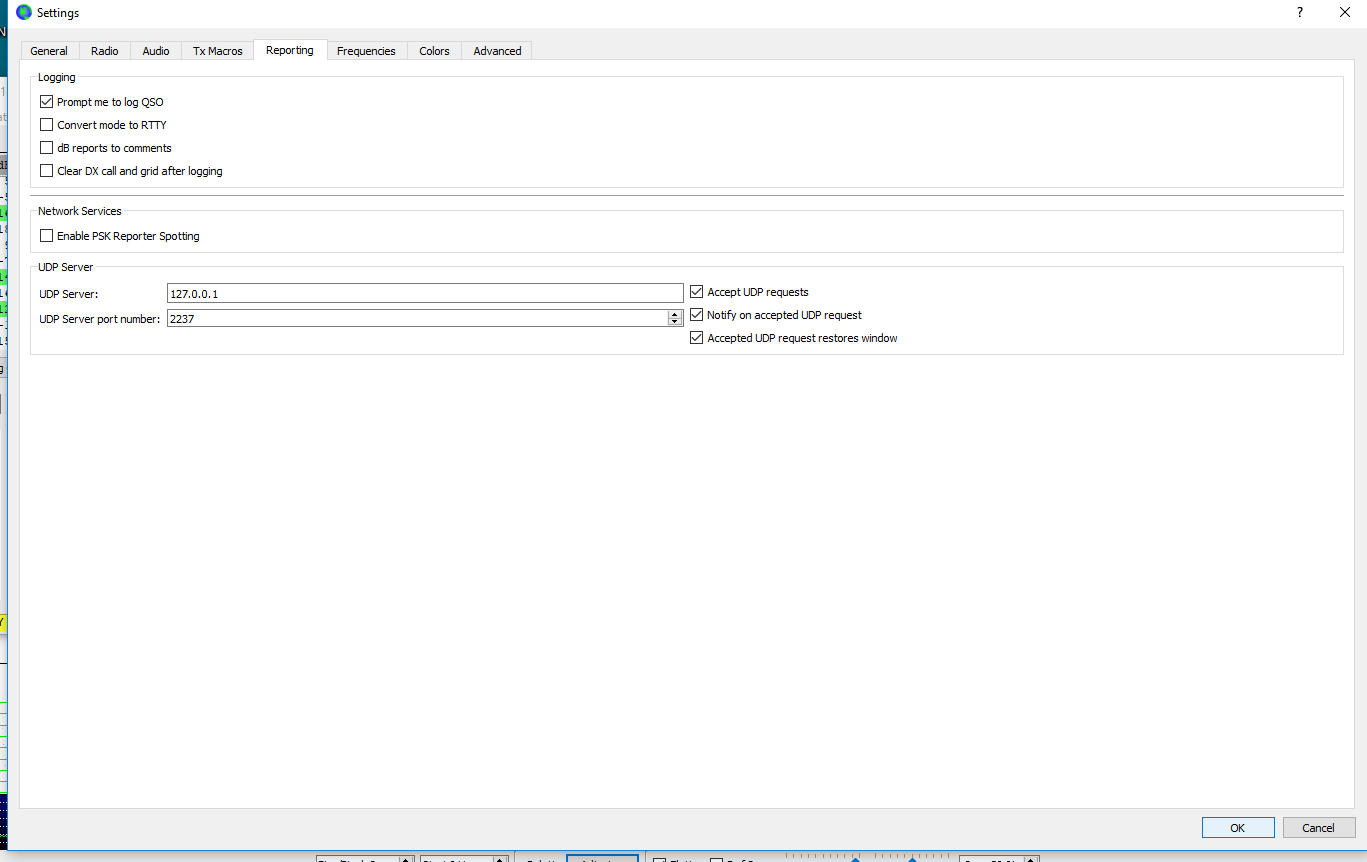Click the 'UDP Server port number:' label
1367x862 pixels.
100,319
